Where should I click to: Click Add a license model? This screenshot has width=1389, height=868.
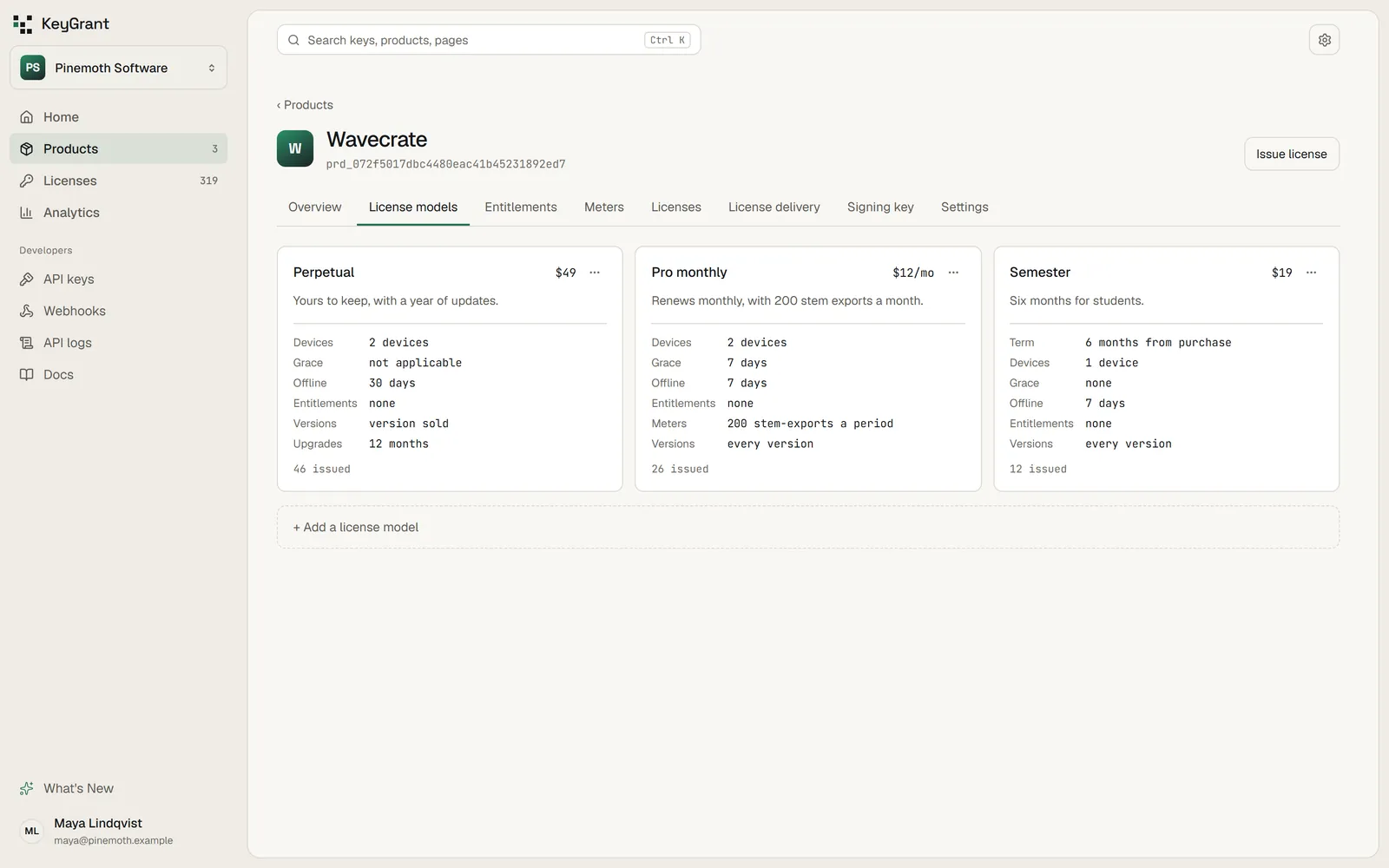[807, 527]
